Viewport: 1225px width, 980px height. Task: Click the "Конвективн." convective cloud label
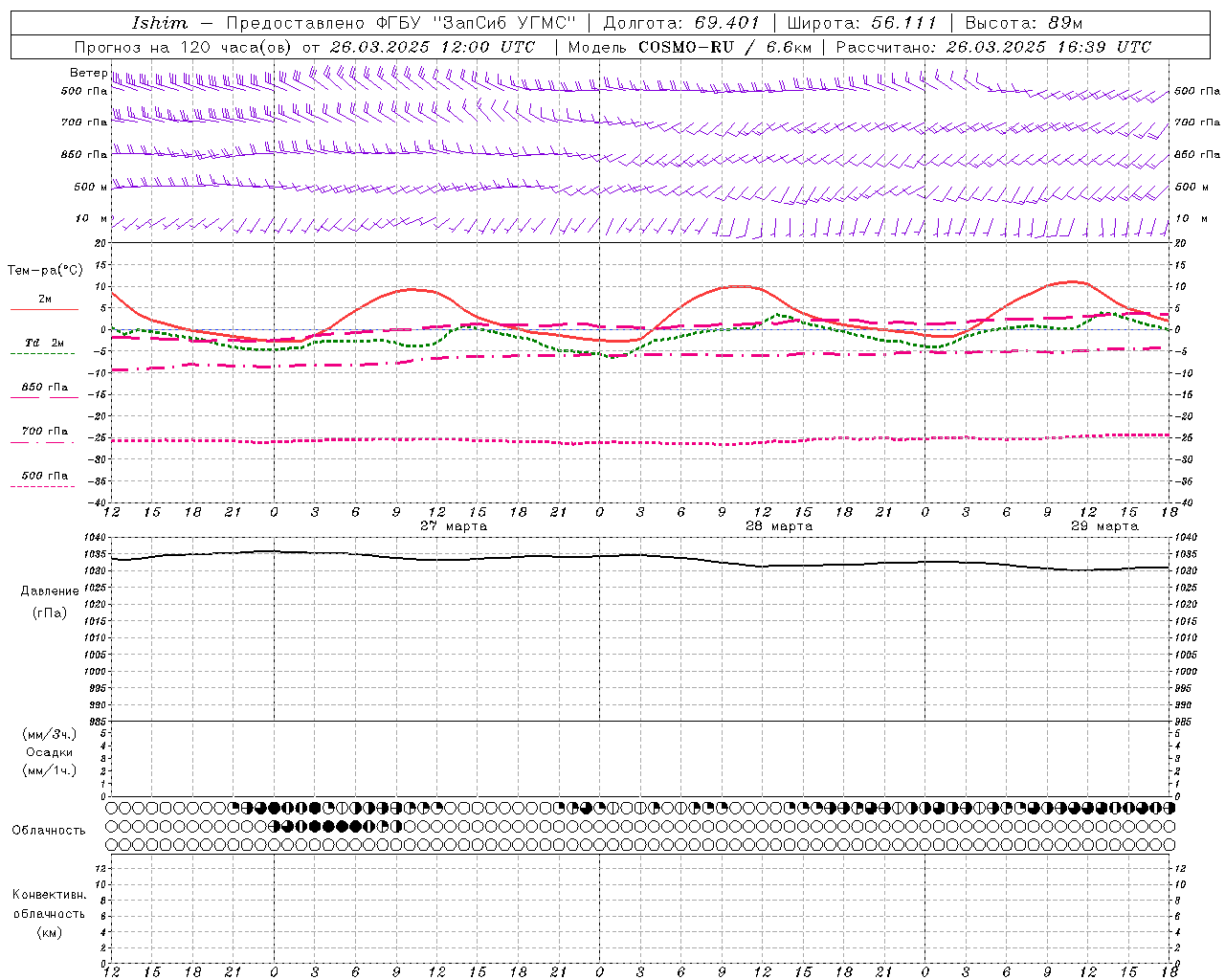click(x=50, y=895)
